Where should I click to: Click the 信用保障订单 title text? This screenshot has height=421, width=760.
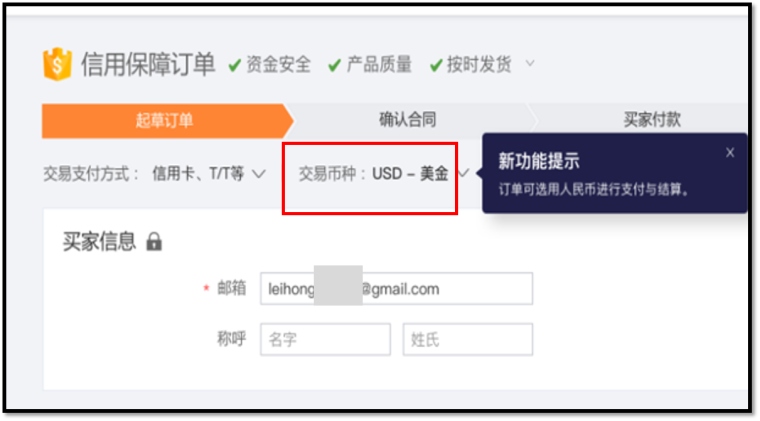tap(148, 64)
